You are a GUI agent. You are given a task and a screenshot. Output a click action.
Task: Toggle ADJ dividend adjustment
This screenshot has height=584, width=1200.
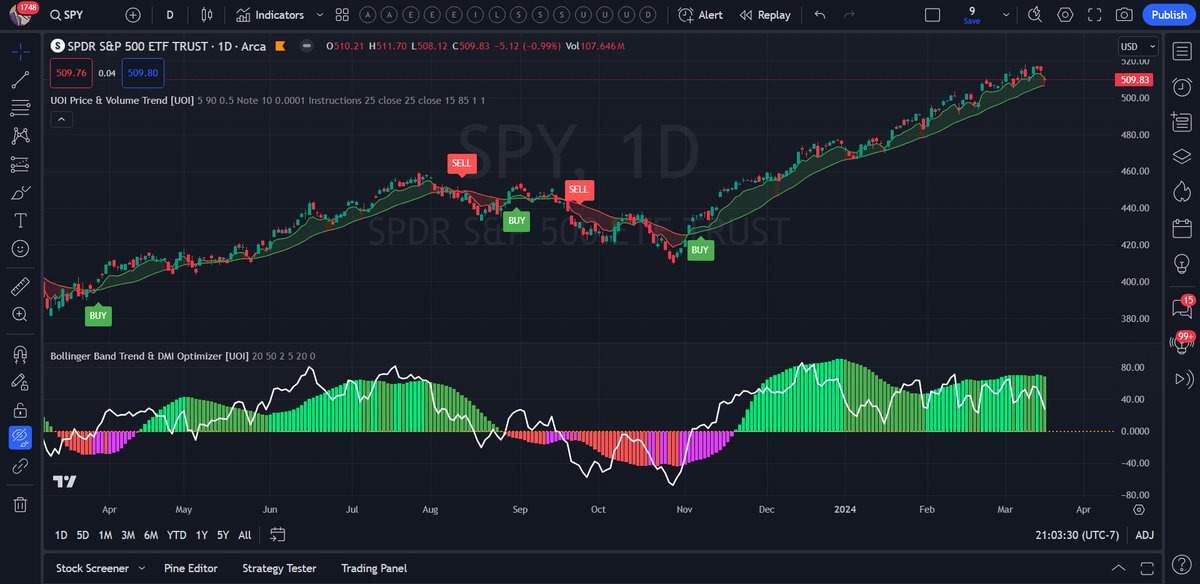tap(1144, 535)
